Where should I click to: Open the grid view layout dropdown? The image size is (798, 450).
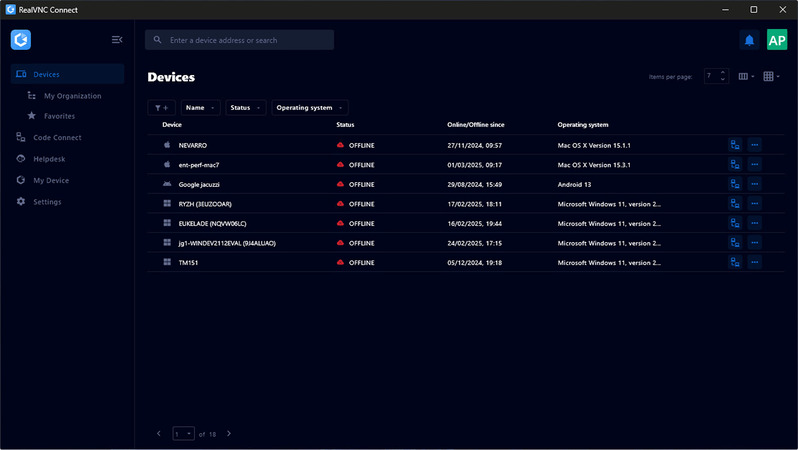coord(771,76)
